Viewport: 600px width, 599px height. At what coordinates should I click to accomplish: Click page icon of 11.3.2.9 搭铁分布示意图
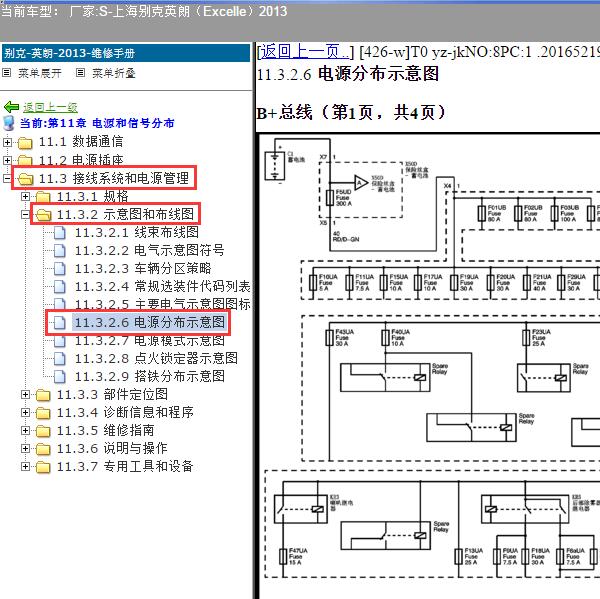(x=60, y=377)
